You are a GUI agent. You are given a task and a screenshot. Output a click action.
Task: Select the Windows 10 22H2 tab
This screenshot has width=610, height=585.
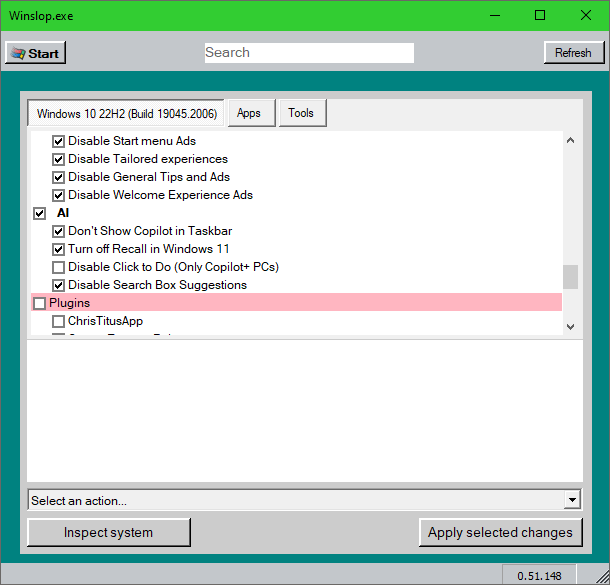point(126,114)
